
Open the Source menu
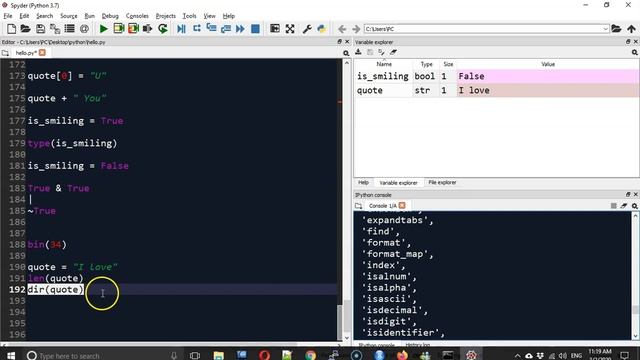coord(69,16)
